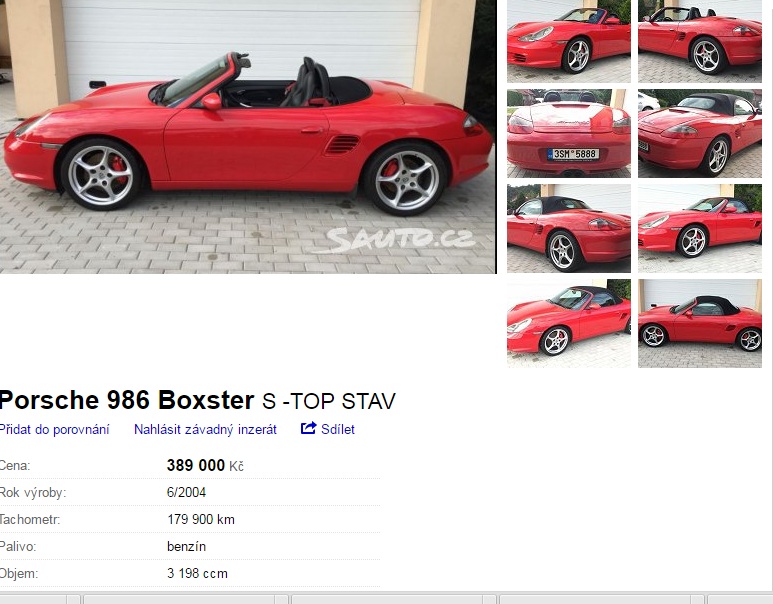773x604 pixels.
Task: Report ad via Nahlásit závadný inzerát
Action: point(205,429)
